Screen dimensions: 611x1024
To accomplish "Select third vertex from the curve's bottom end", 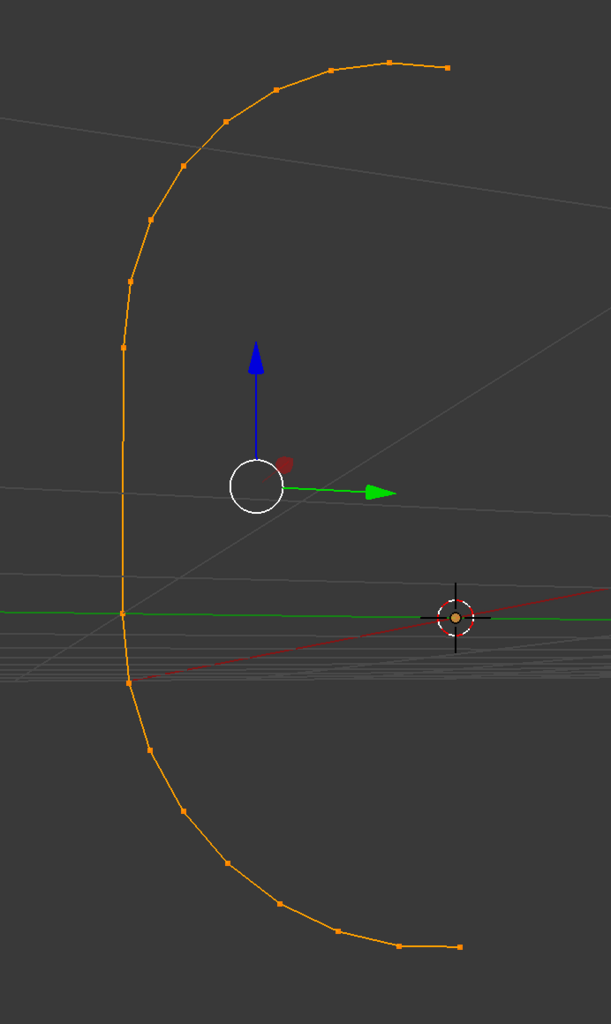I will pos(337,931).
